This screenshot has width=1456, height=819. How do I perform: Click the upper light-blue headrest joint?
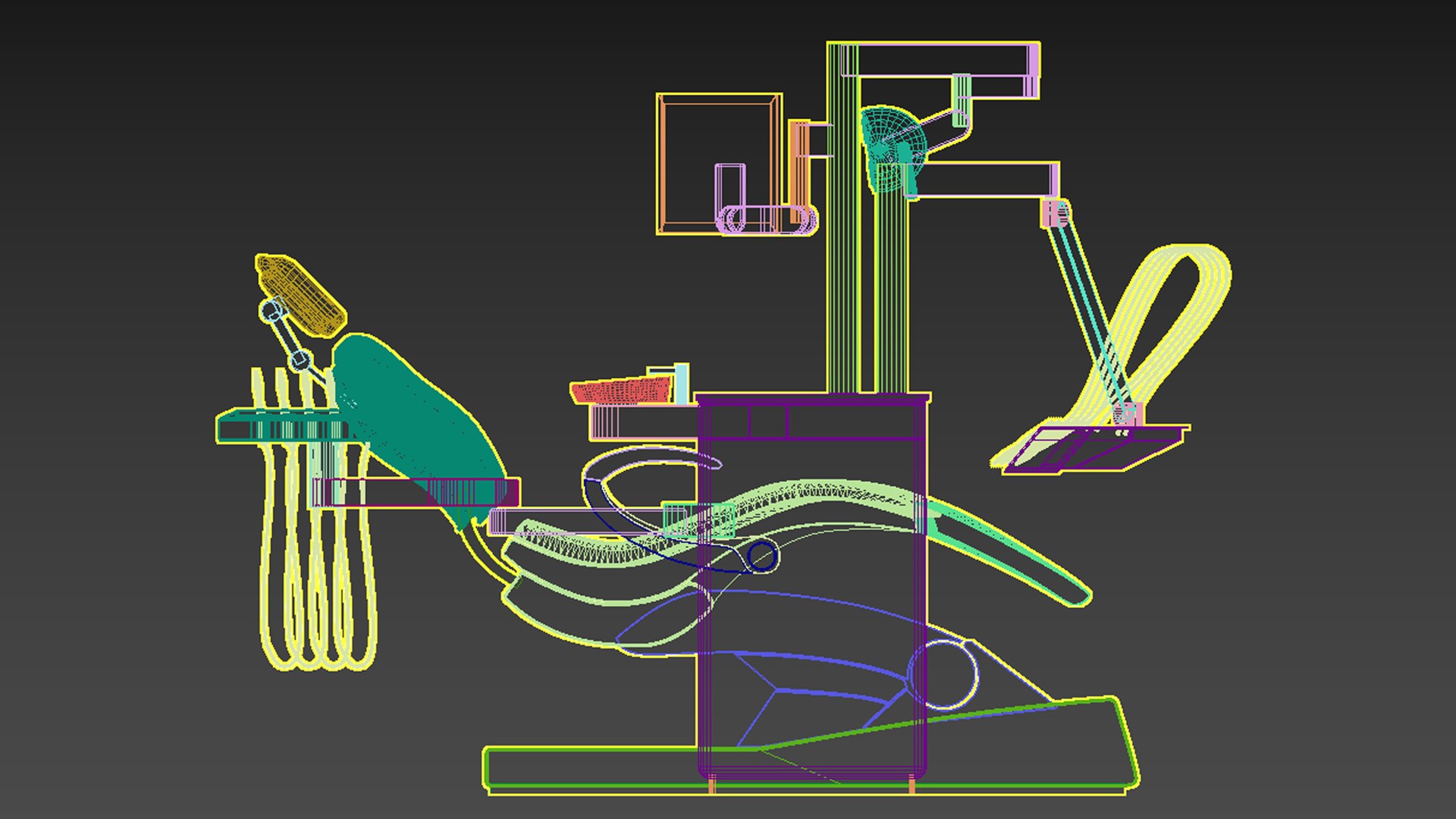271,311
